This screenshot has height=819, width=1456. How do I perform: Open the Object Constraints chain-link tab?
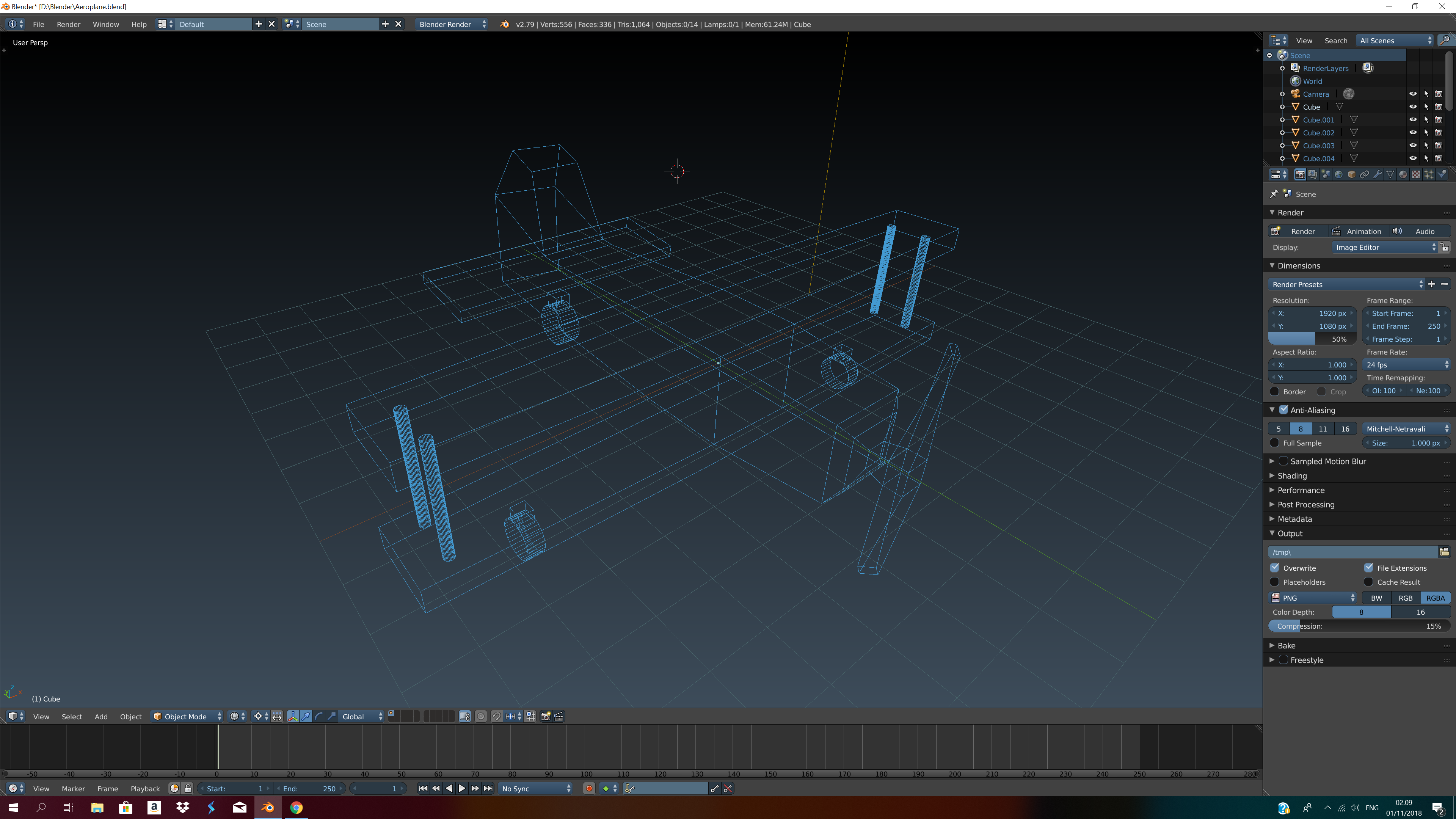[x=1365, y=175]
